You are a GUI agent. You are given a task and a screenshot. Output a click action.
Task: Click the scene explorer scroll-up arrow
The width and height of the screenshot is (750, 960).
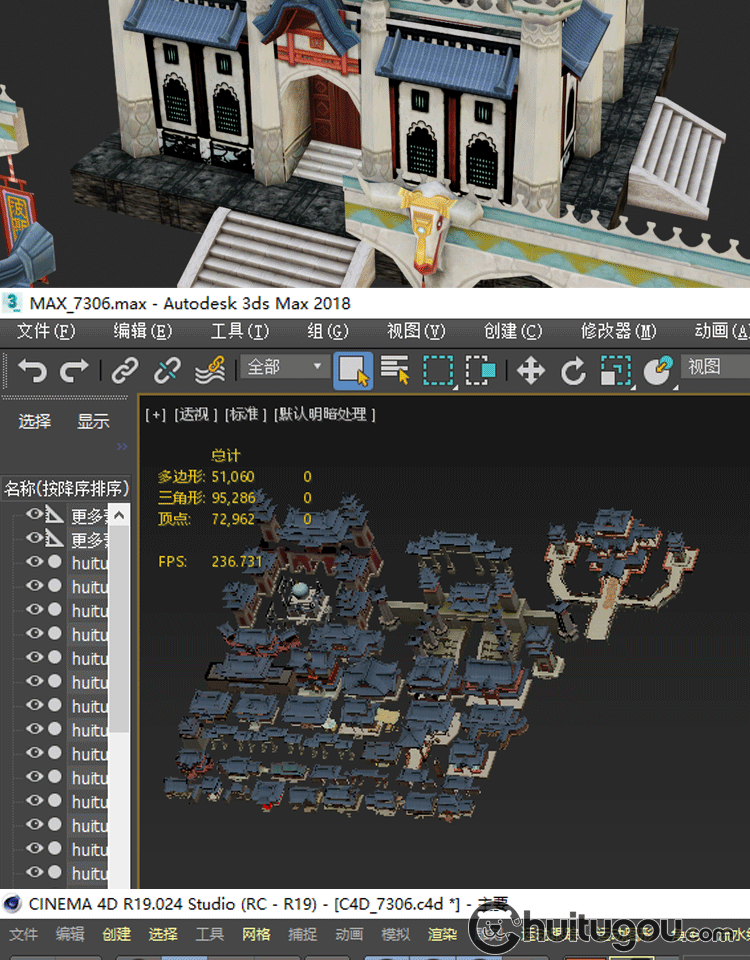coord(119,515)
